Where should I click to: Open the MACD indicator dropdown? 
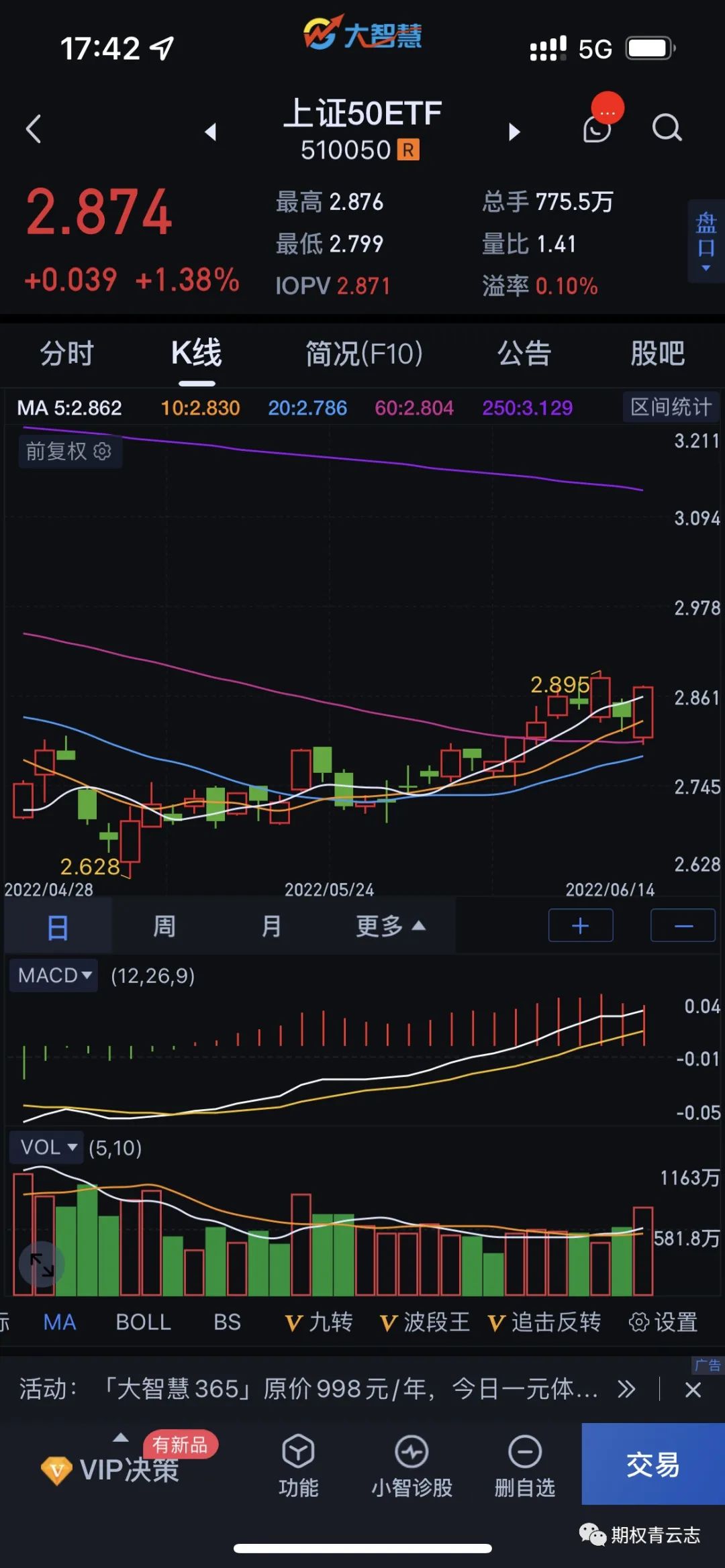54,975
